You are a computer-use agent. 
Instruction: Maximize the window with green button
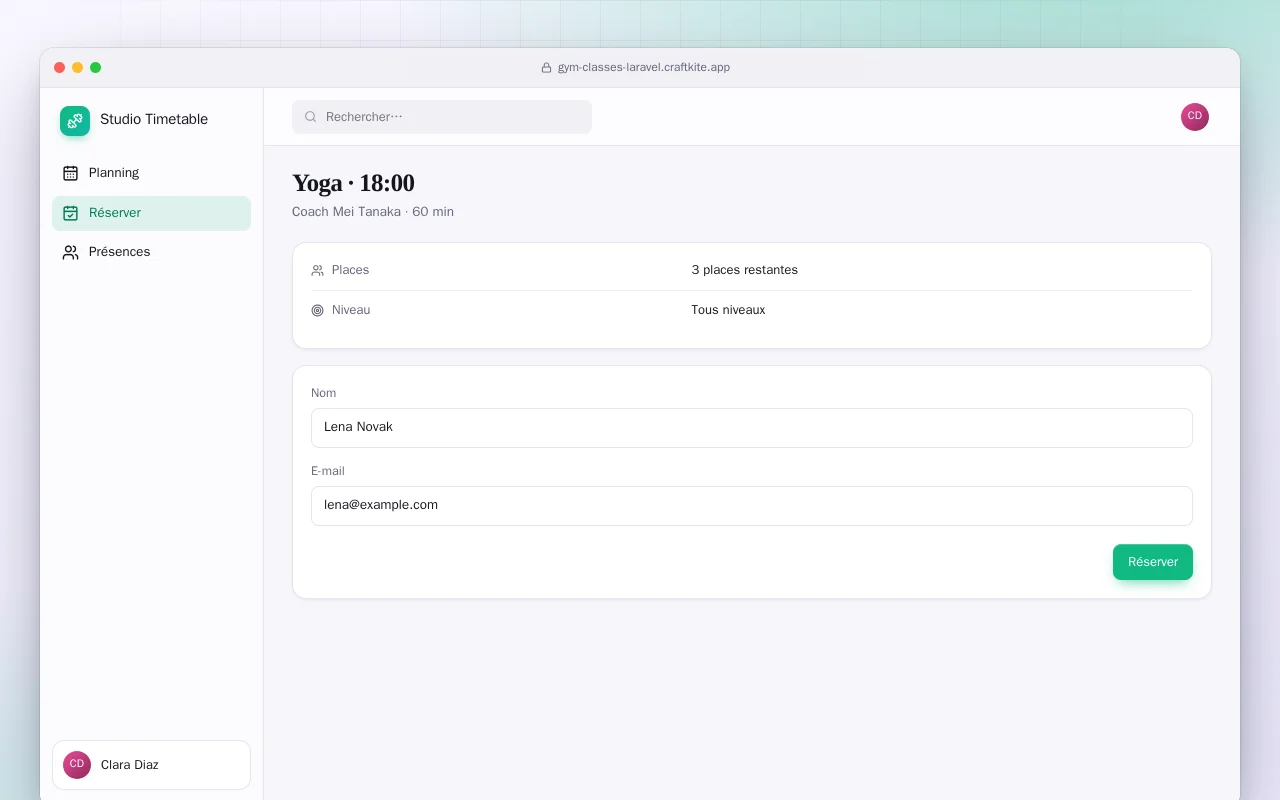[x=96, y=68]
